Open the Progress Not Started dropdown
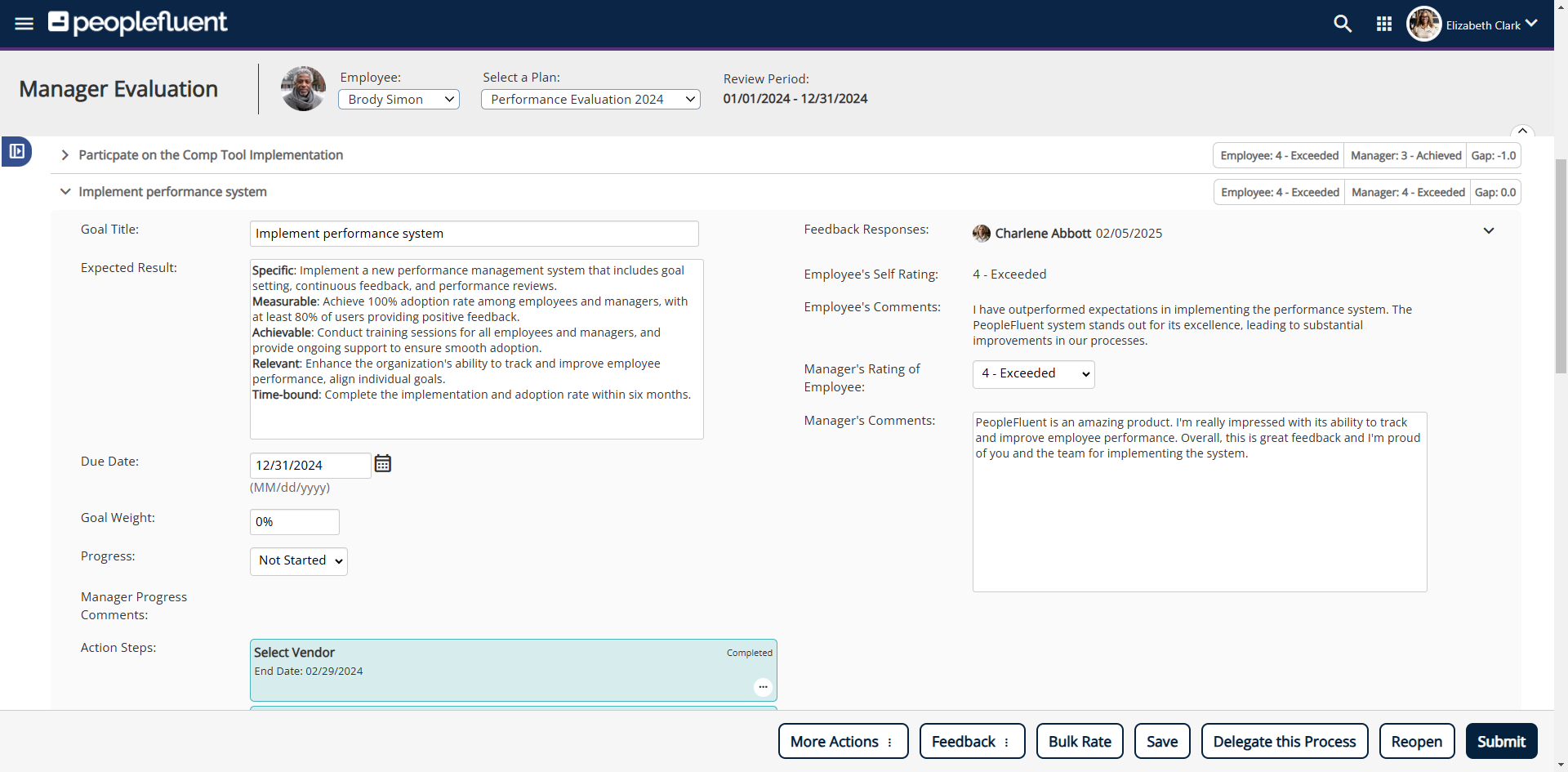Viewport: 1568px width, 772px height. pyautogui.click(x=299, y=561)
